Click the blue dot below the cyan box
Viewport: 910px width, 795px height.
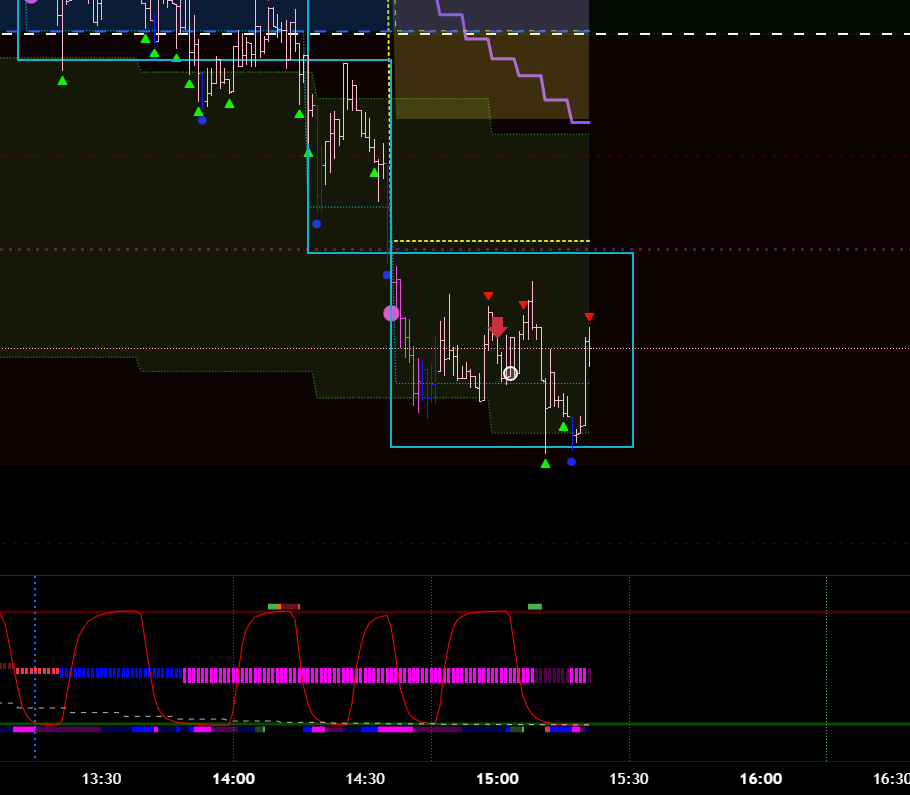pyautogui.click(x=571, y=462)
